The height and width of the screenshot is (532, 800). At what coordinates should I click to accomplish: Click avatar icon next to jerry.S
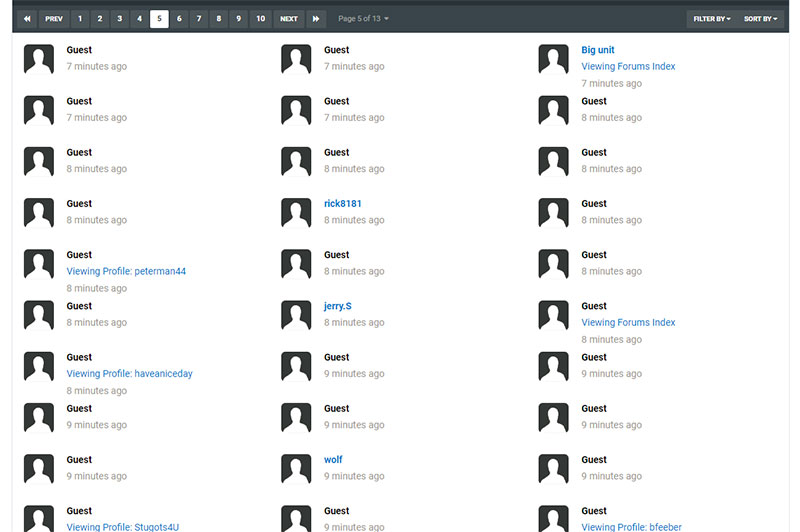tap(296, 315)
